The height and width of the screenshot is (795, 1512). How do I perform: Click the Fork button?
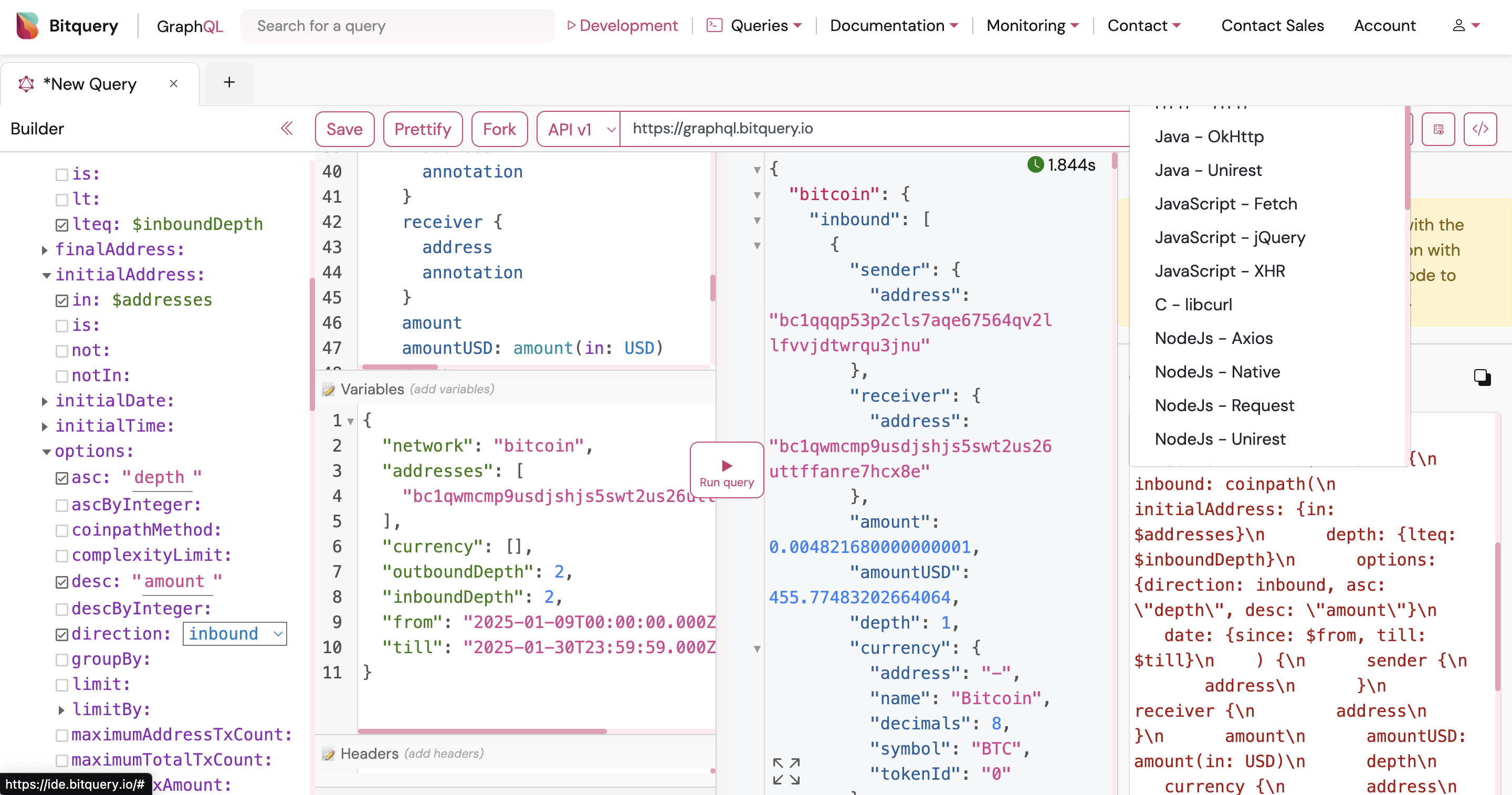pos(499,129)
